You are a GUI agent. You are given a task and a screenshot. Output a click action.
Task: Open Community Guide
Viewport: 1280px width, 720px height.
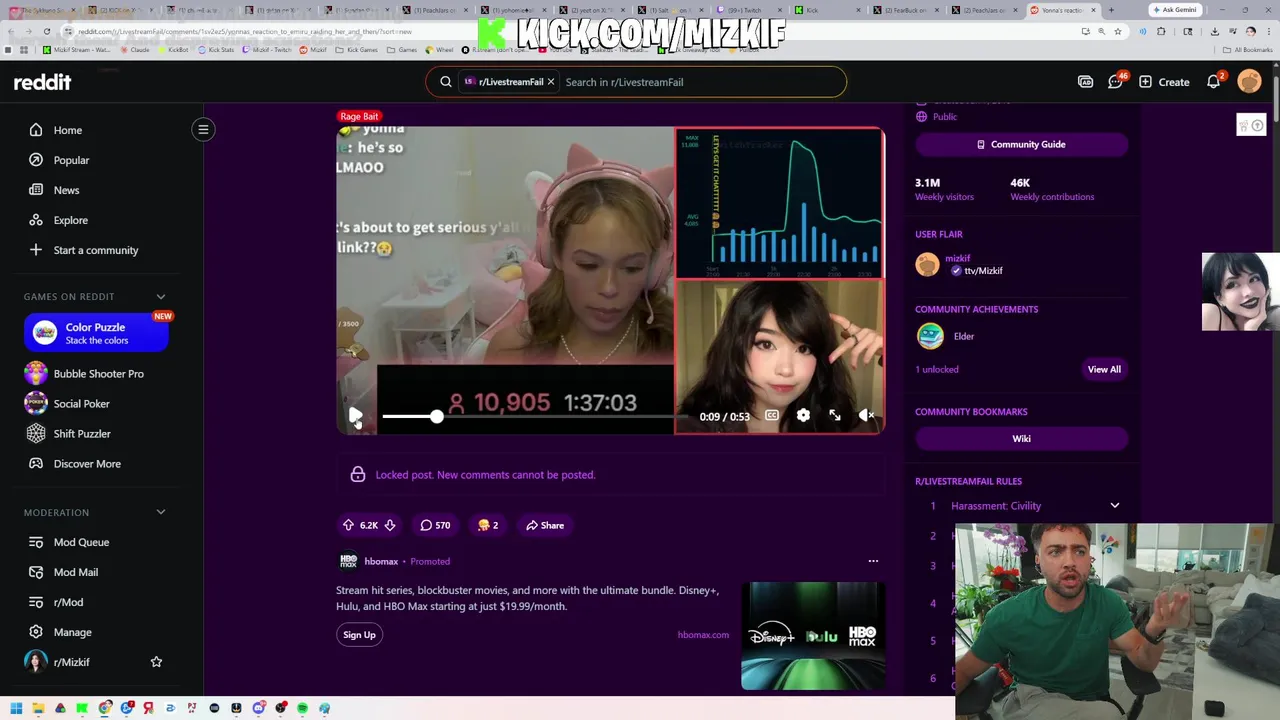coord(1021,144)
